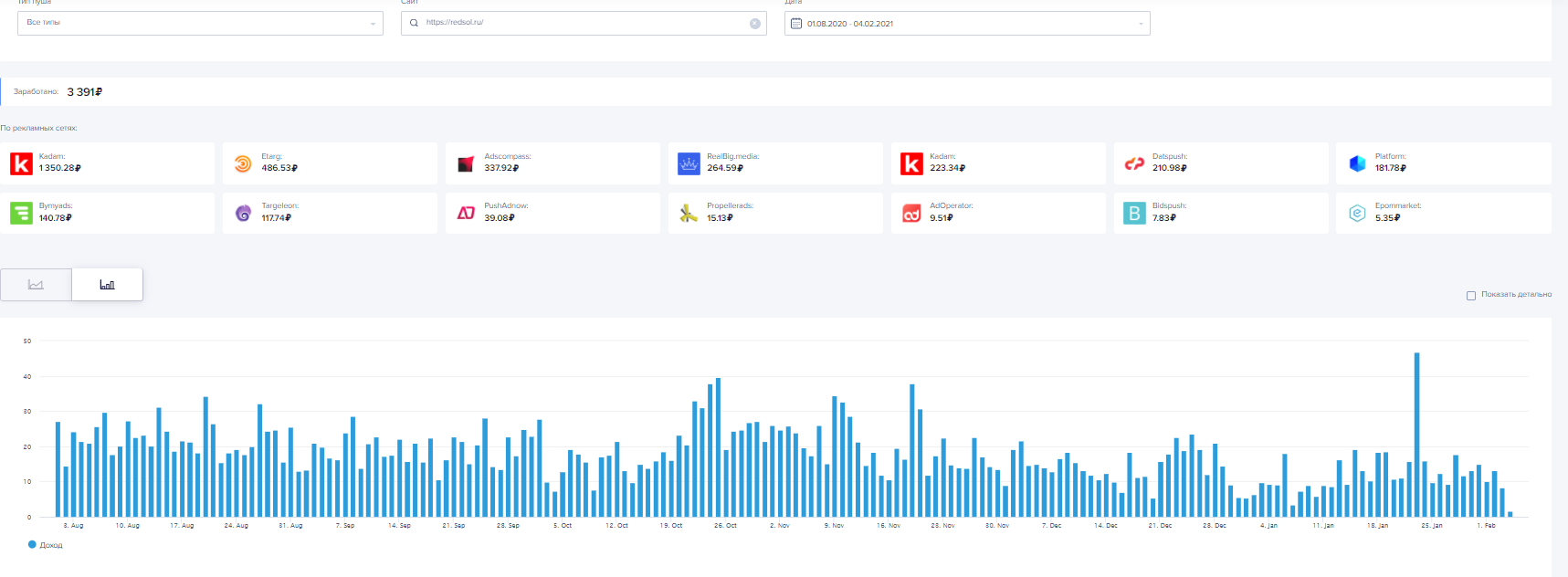Viewport: 1568px width, 577px height.
Task: Click the Etarg orange spiral icon
Action: [x=243, y=163]
